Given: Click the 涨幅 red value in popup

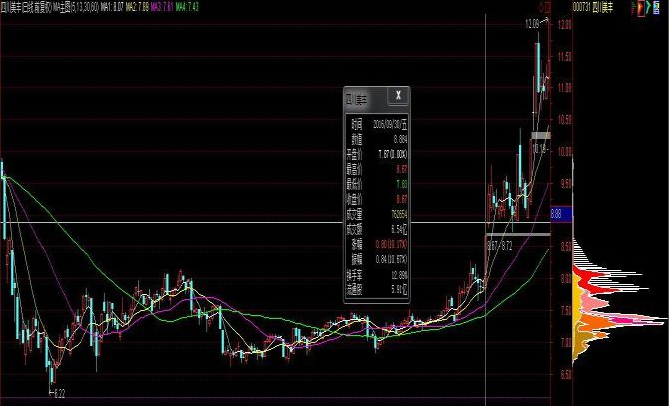Looking at the screenshot, I should click(x=391, y=244).
